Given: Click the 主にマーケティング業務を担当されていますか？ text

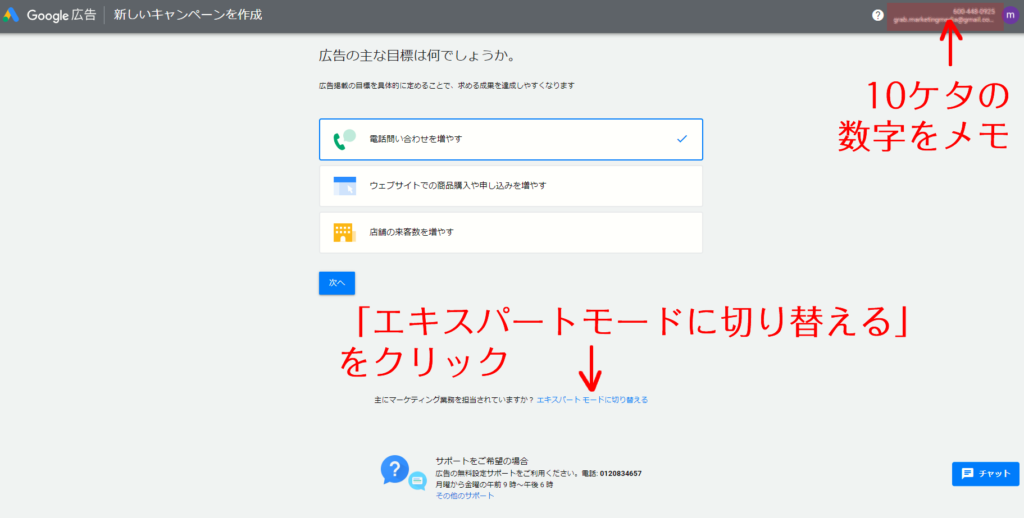Looking at the screenshot, I should coord(454,400).
